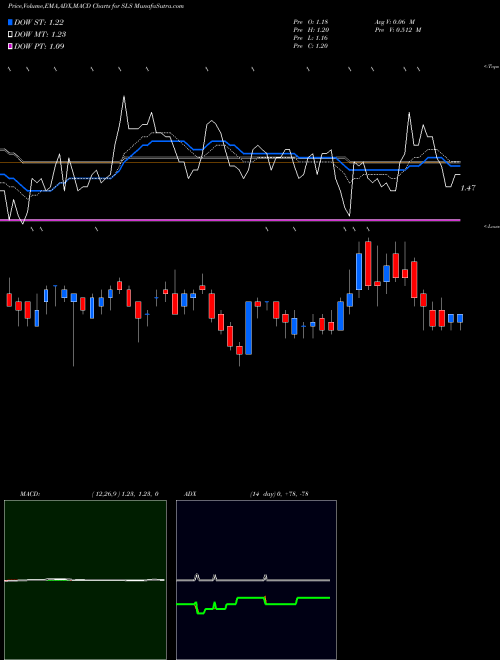Image resolution: width=500 pixels, height=660 pixels.
Task: Select the 'DOW PT: 1.09' legend label
Action: point(39,46)
